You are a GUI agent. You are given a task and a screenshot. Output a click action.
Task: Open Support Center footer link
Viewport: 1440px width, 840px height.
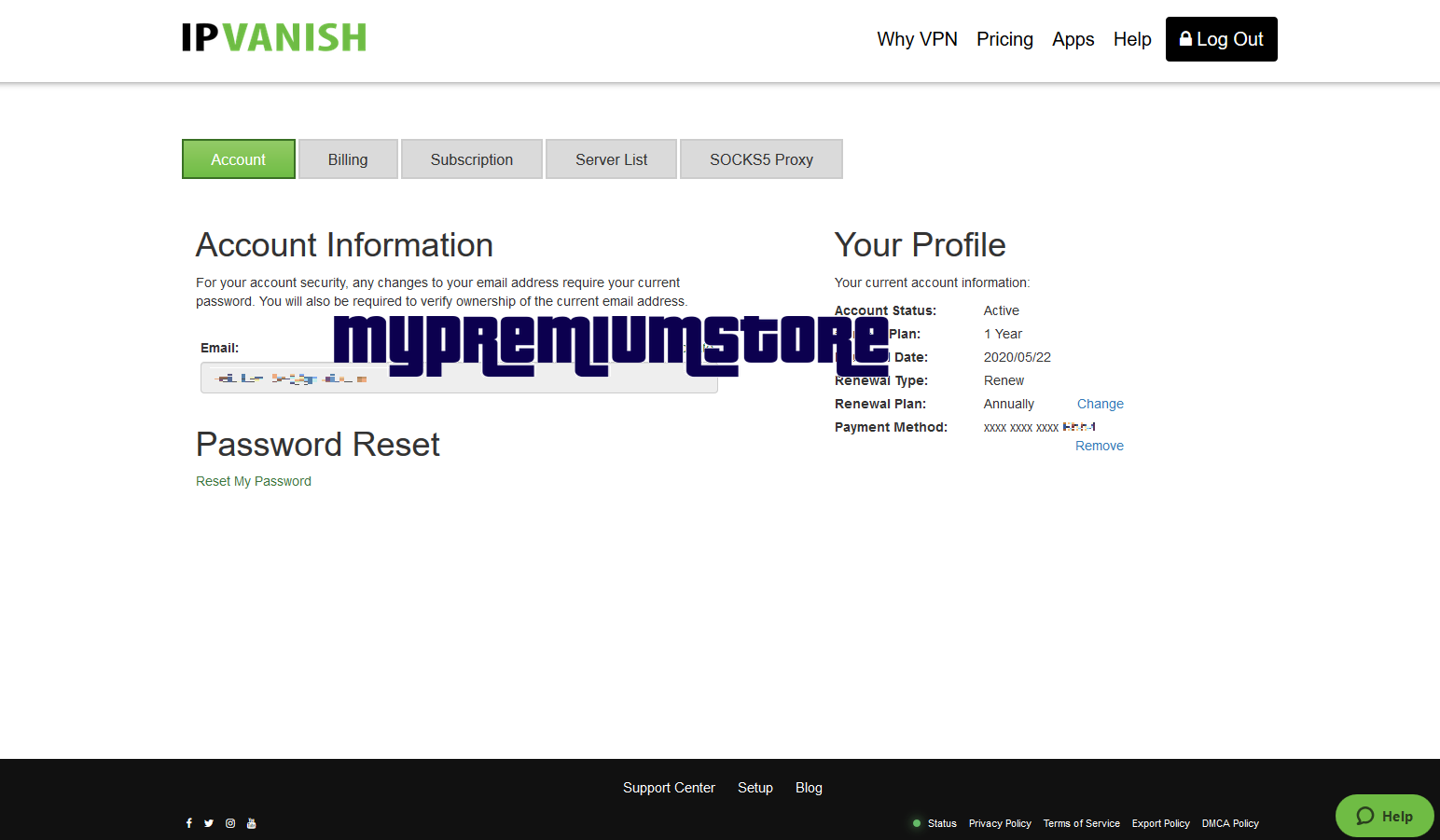[669, 788]
